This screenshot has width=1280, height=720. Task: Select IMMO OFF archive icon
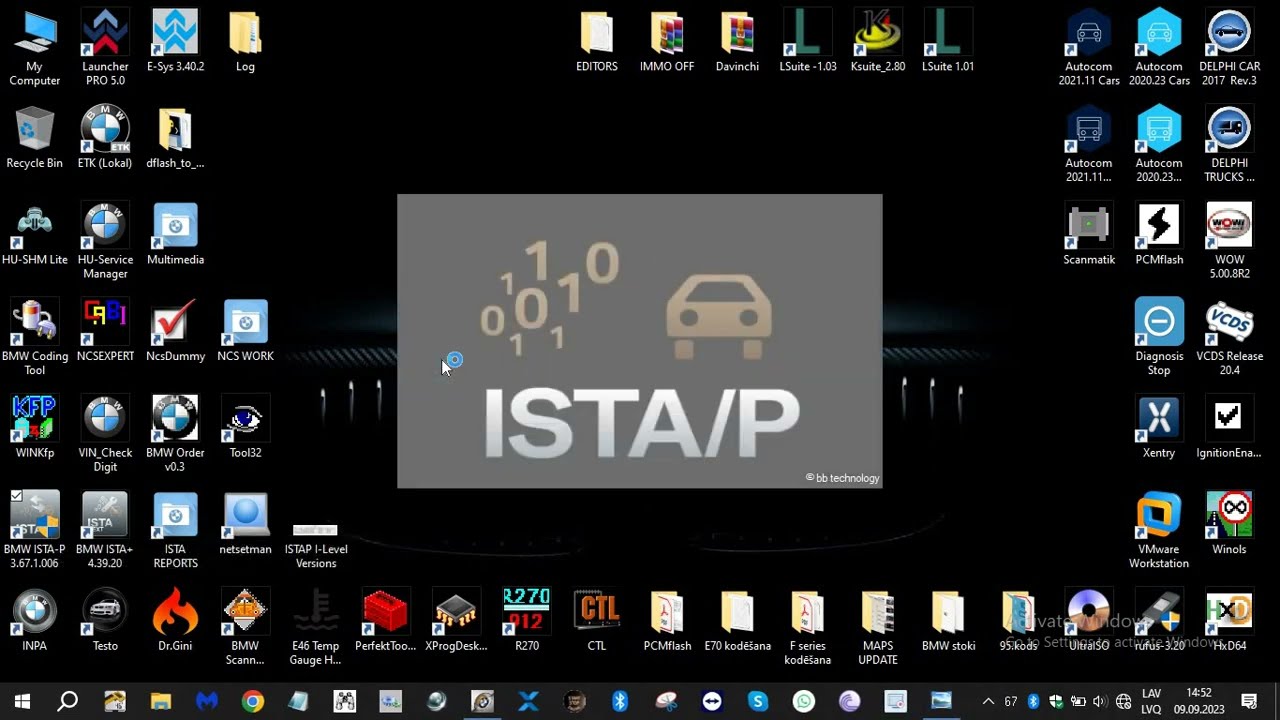coord(667,41)
